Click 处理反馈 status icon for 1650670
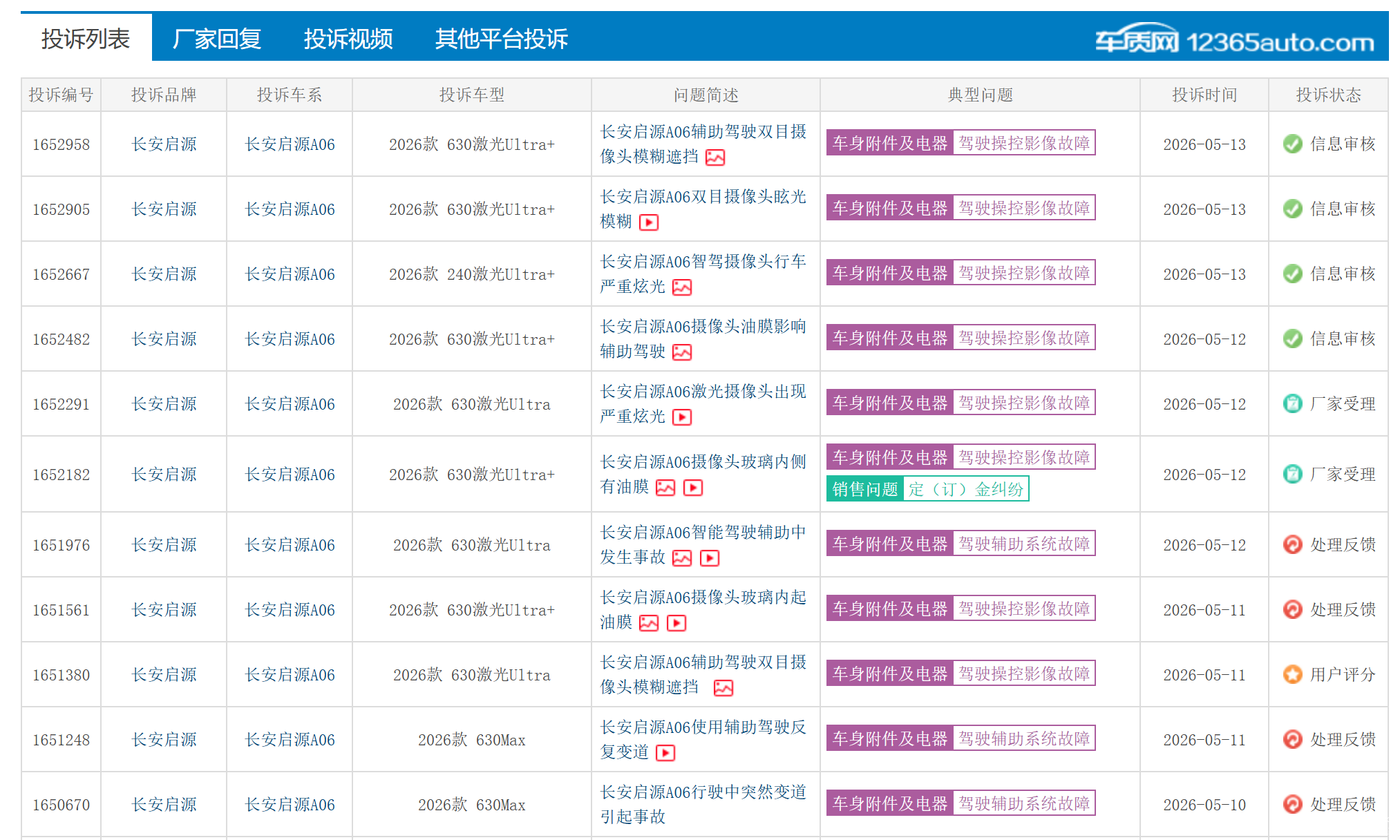 pyautogui.click(x=1292, y=804)
